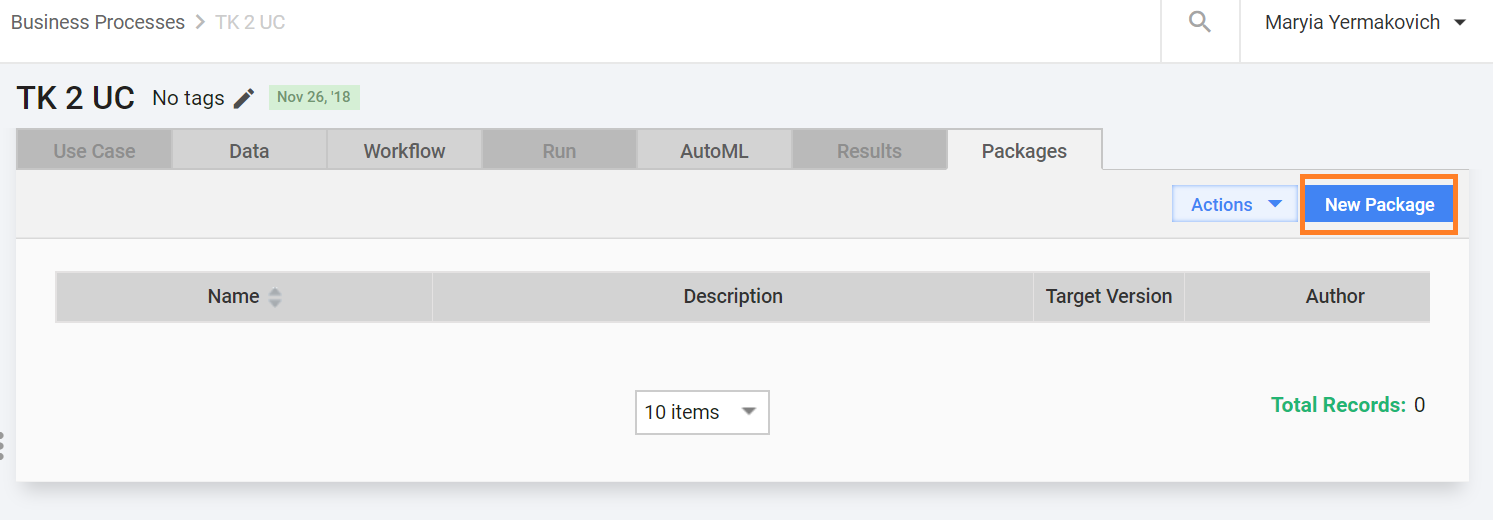Switch to the Data tab
This screenshot has height=520, width=1493.
tap(249, 151)
